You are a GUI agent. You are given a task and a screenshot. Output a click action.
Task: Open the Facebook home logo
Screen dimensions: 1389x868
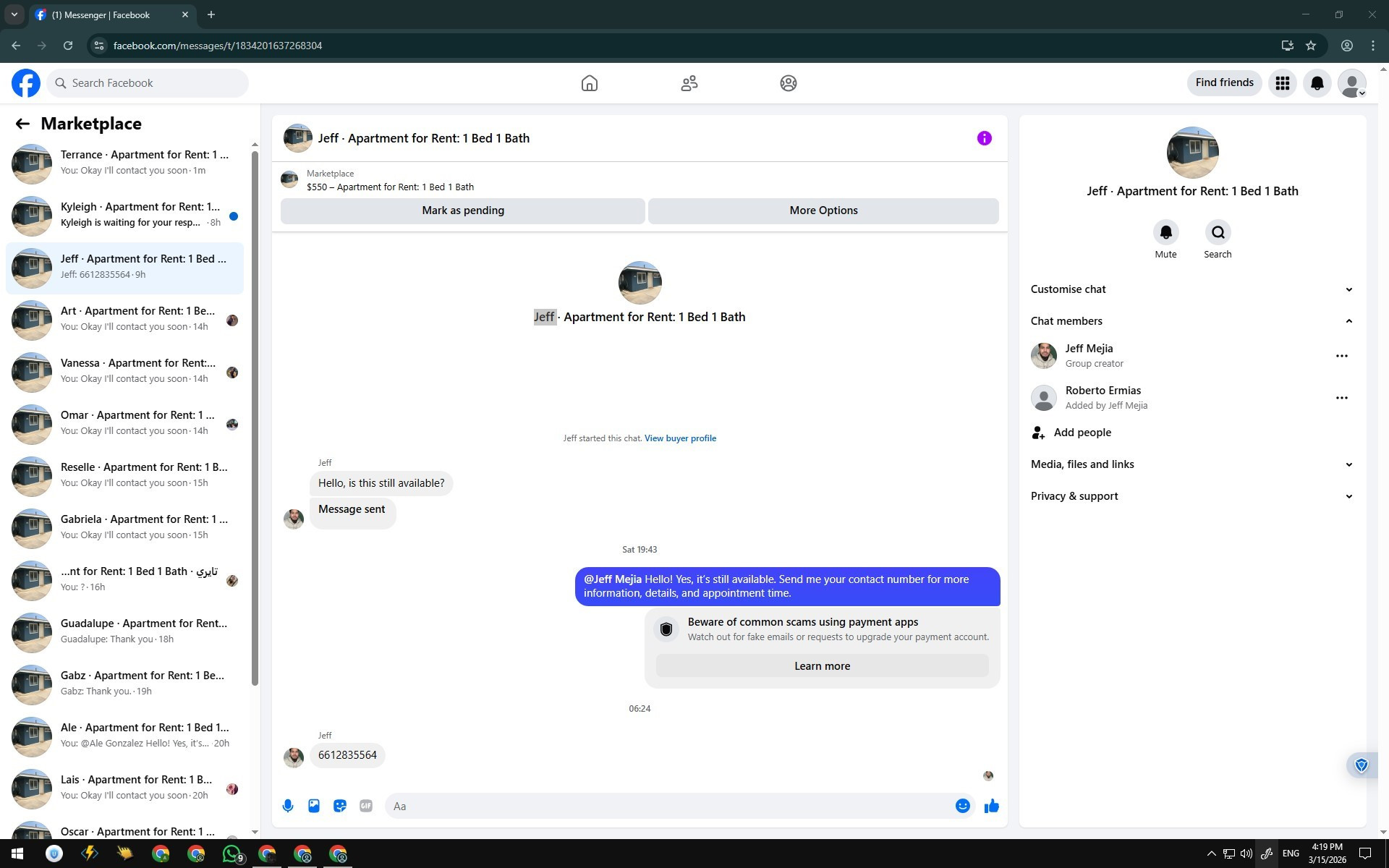pos(26,83)
